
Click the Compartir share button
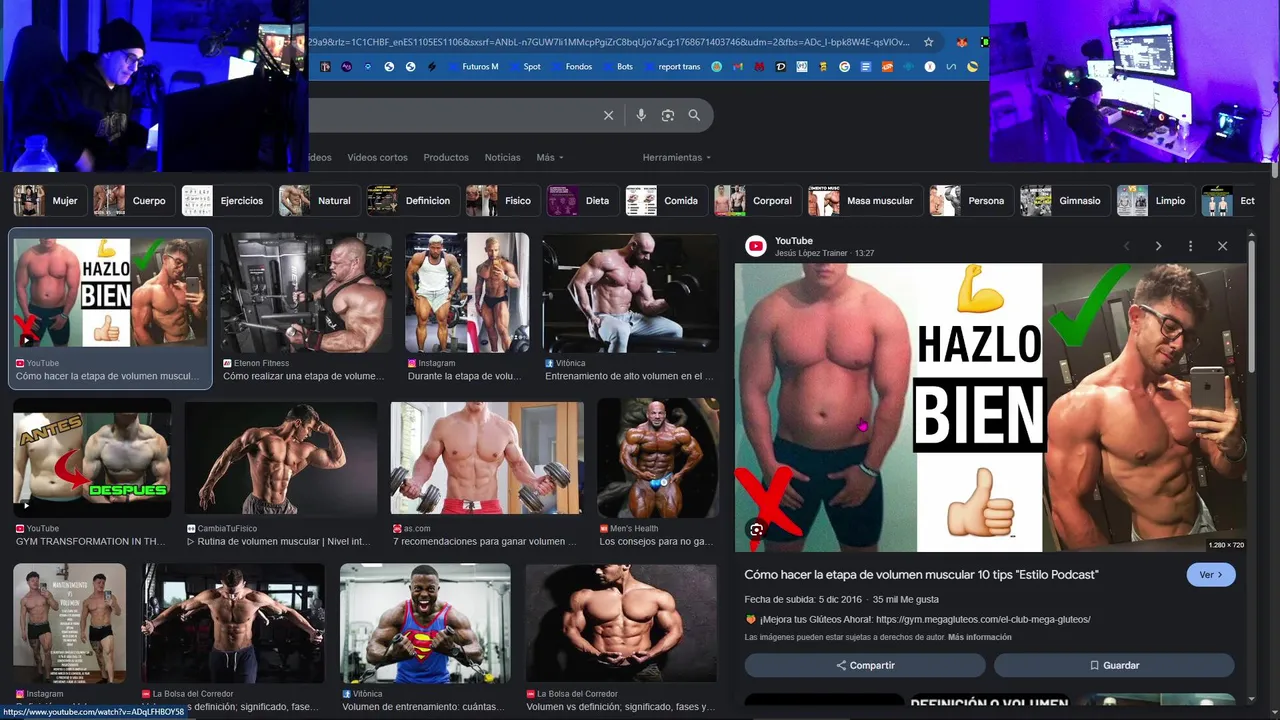pyautogui.click(x=865, y=665)
